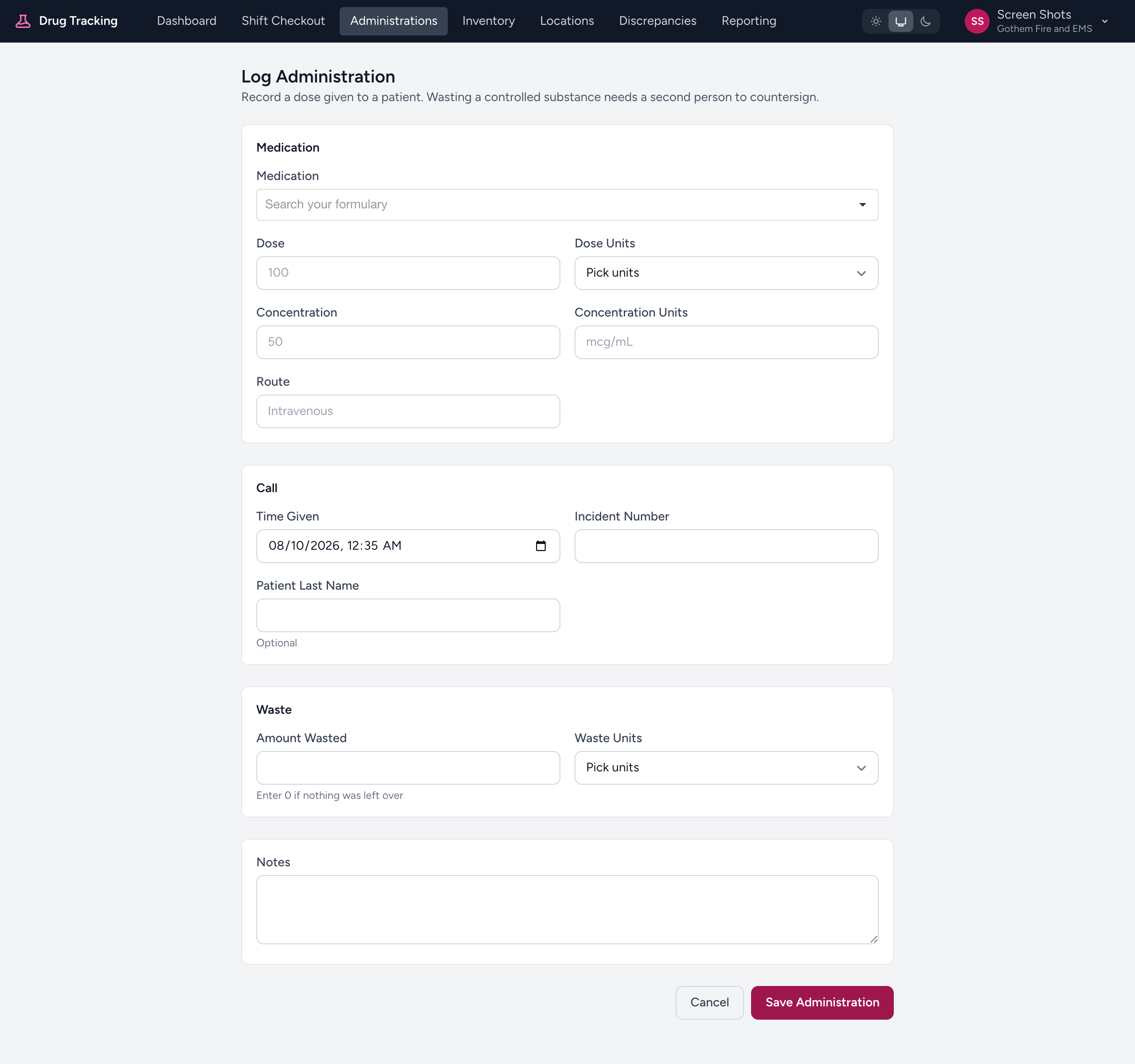
Task: Click the Time Given date field
Action: (408, 546)
